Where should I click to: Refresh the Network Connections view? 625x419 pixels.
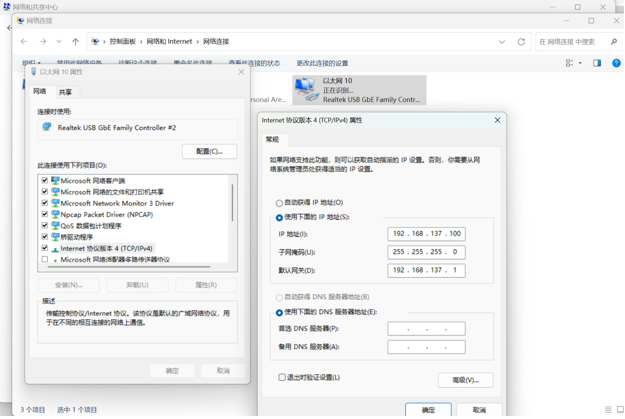click(521, 42)
